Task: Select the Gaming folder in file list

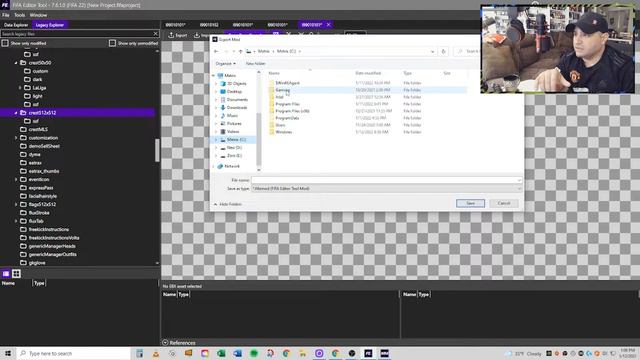Action: (x=282, y=90)
